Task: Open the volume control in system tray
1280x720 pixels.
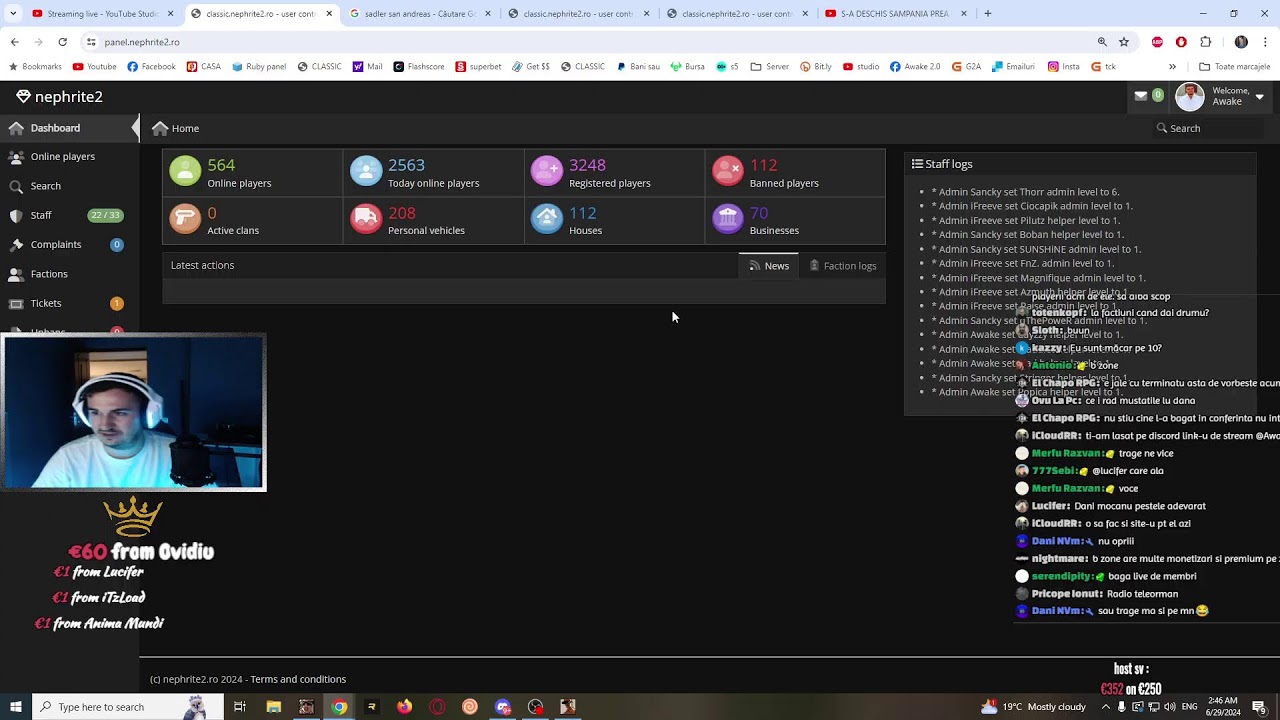Action: coord(1171,707)
